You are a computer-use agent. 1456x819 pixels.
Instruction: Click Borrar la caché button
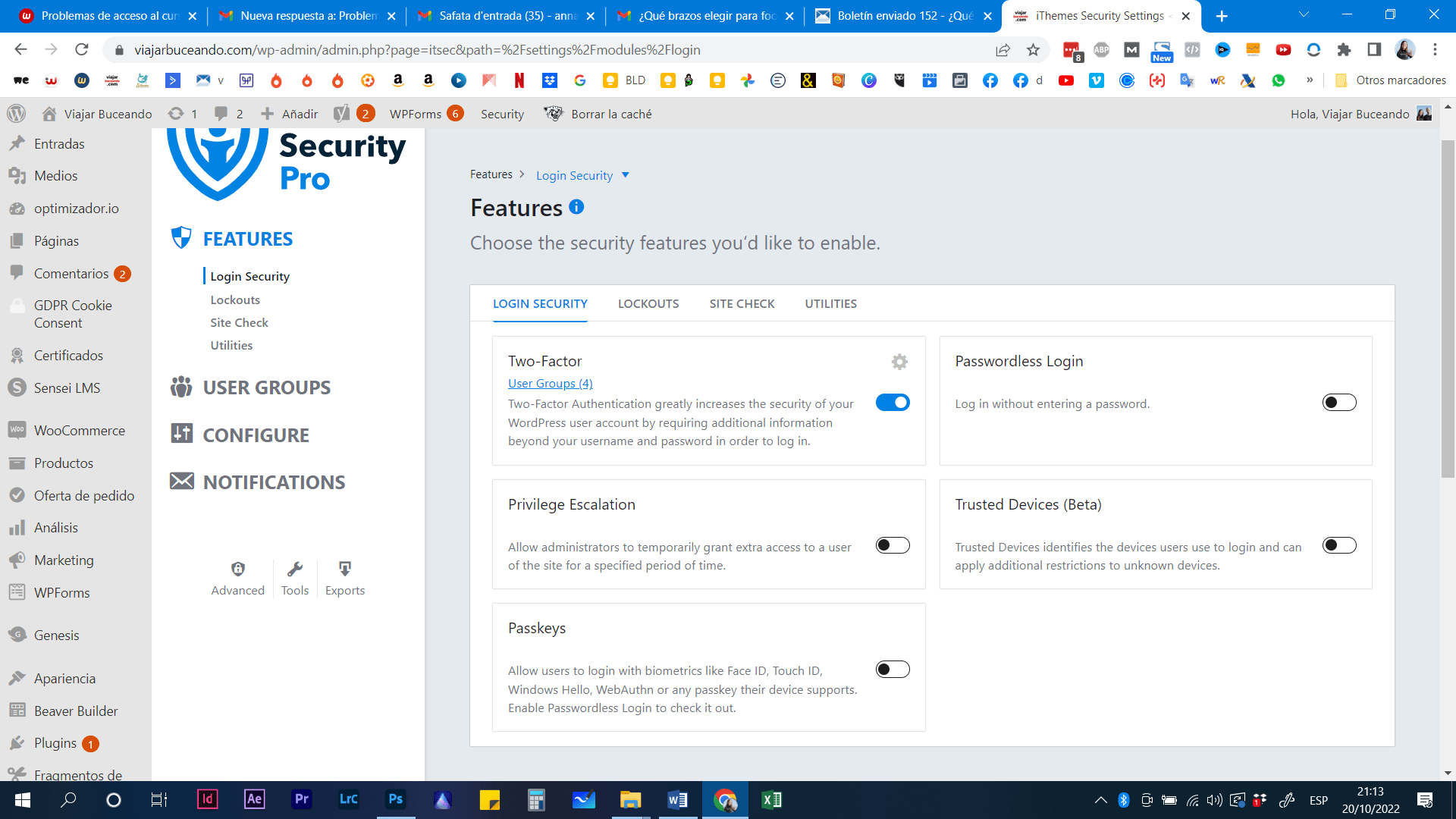point(598,114)
